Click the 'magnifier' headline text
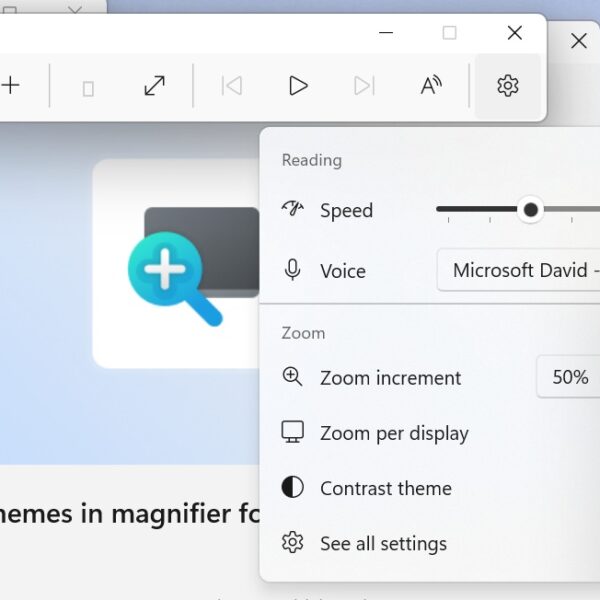The height and width of the screenshot is (600, 600). (171, 514)
